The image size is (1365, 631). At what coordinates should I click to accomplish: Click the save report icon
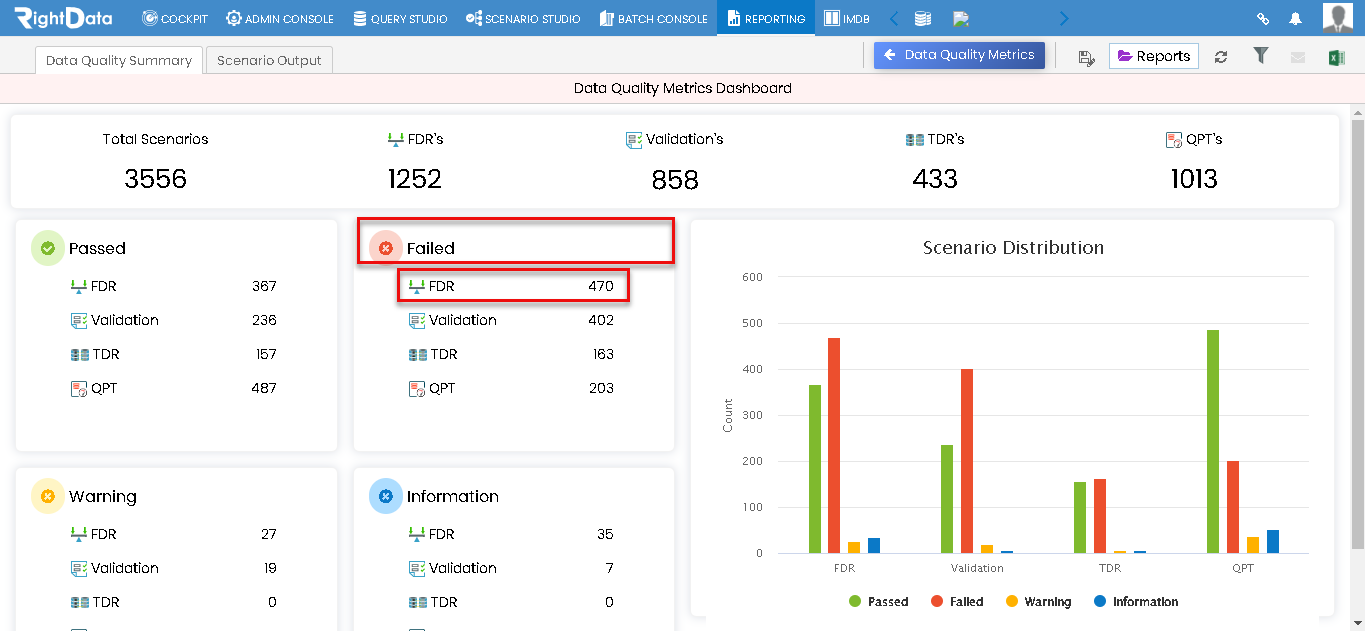1086,57
